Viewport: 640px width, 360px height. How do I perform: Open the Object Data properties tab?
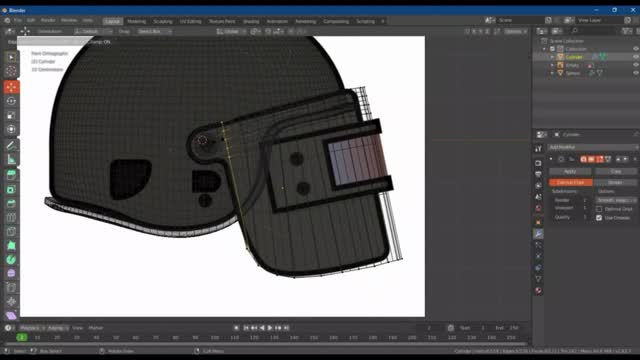pyautogui.click(x=538, y=279)
